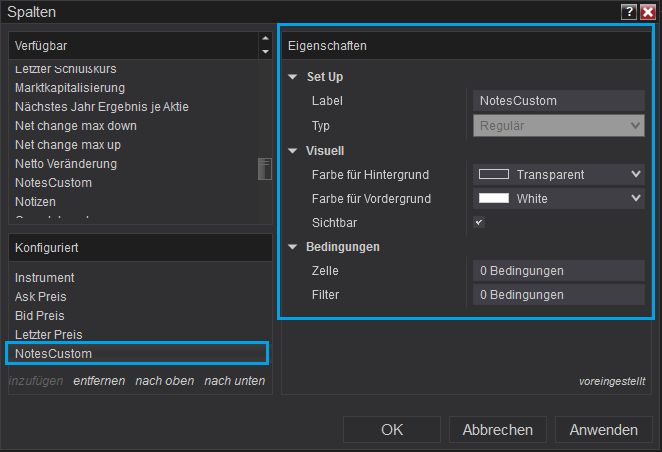The image size is (662, 452).
Task: Click the scroll down arrow in Verfügbar header
Action: click(x=265, y=51)
